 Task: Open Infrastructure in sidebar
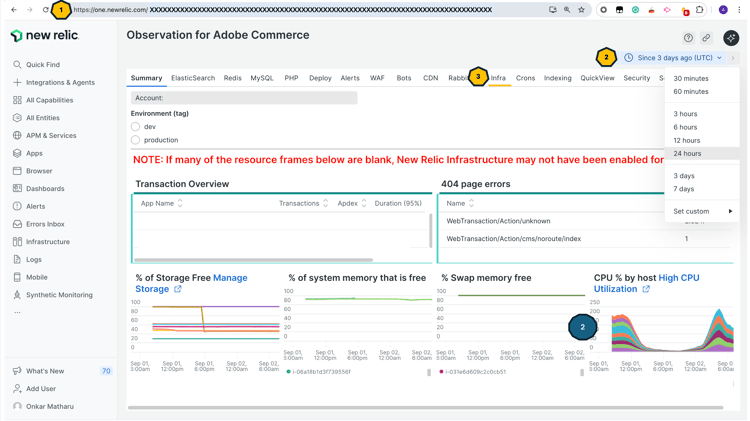coord(41,242)
